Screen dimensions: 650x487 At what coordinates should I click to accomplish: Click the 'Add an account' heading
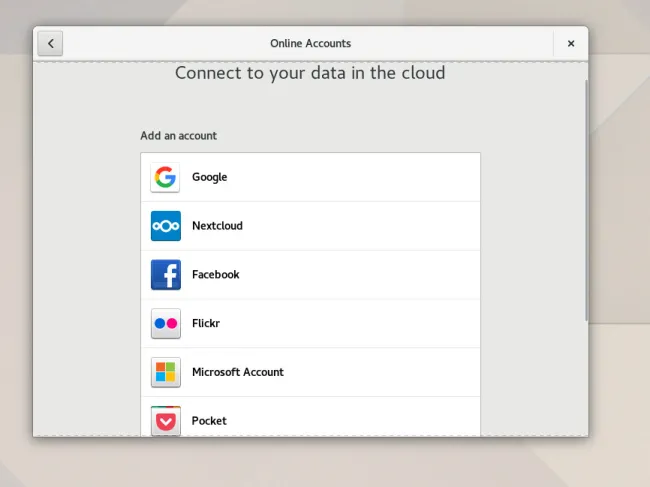pyautogui.click(x=178, y=136)
